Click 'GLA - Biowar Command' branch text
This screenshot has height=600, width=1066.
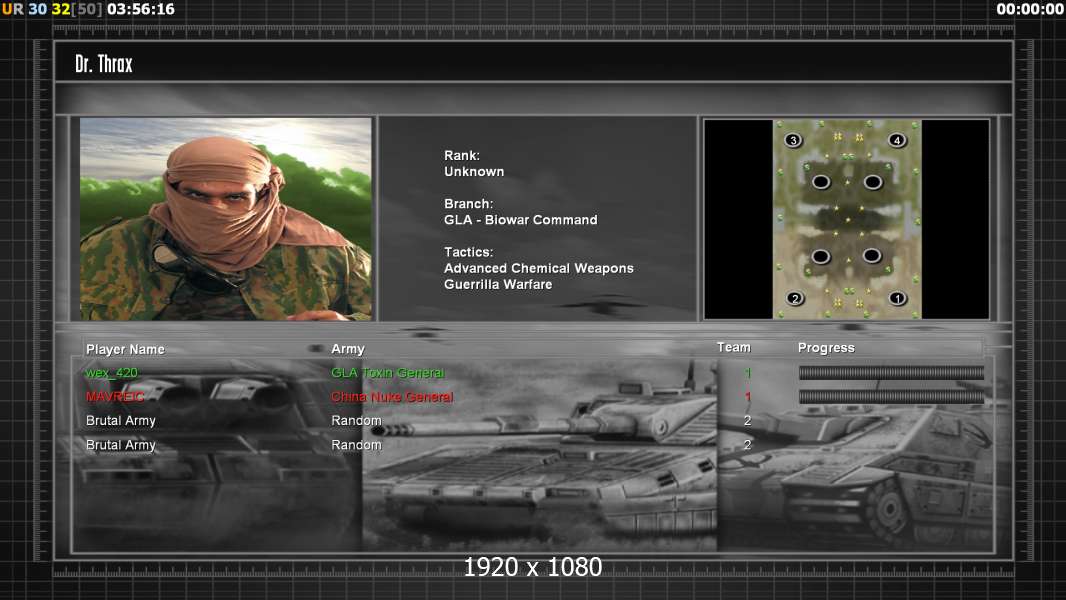521,220
